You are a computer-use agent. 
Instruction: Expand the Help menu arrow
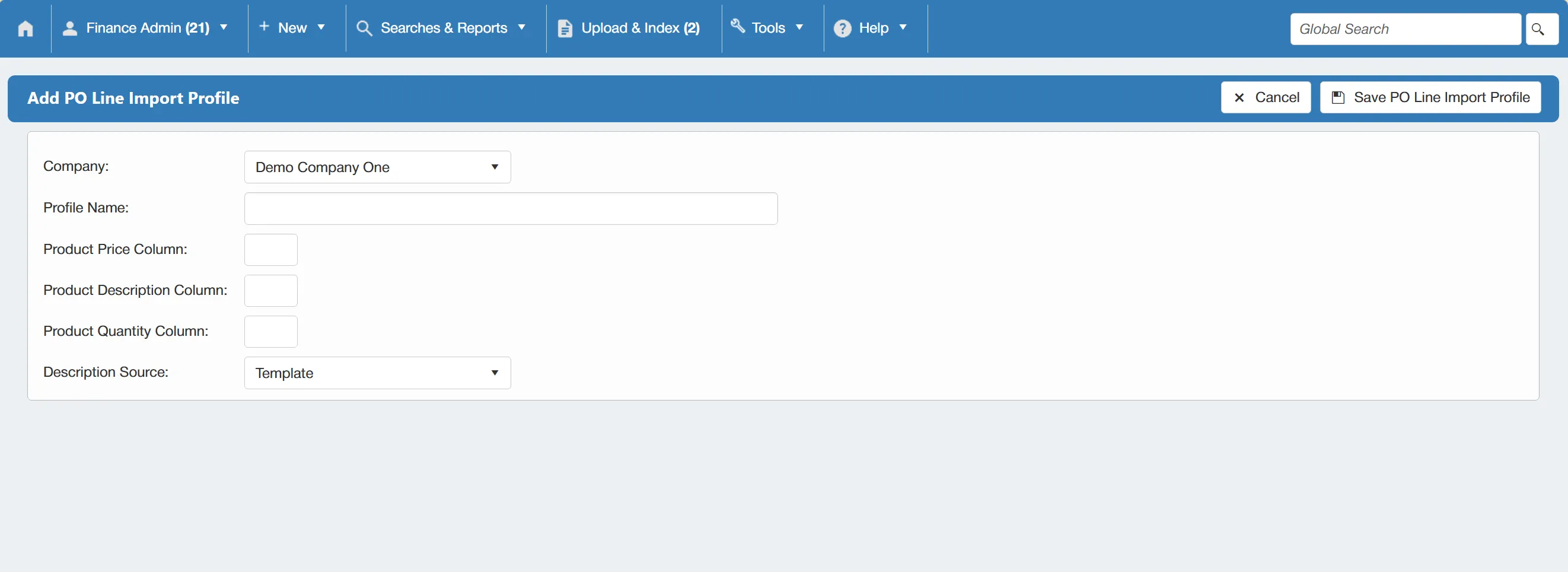pos(903,27)
